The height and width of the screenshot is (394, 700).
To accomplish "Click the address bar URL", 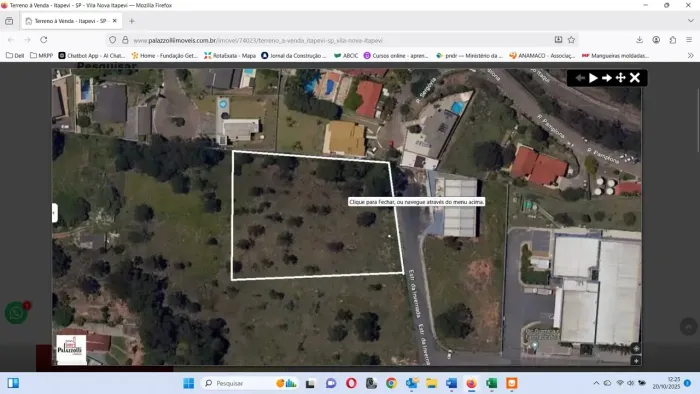I will [x=258, y=40].
